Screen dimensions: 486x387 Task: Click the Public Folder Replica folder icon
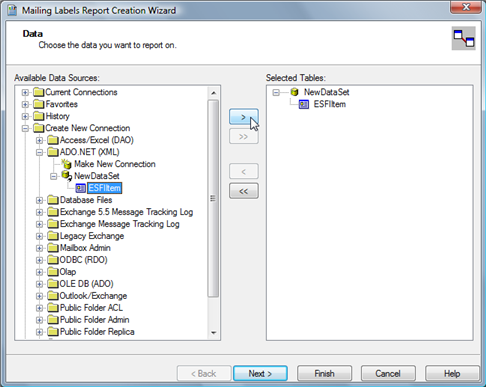click(x=53, y=332)
